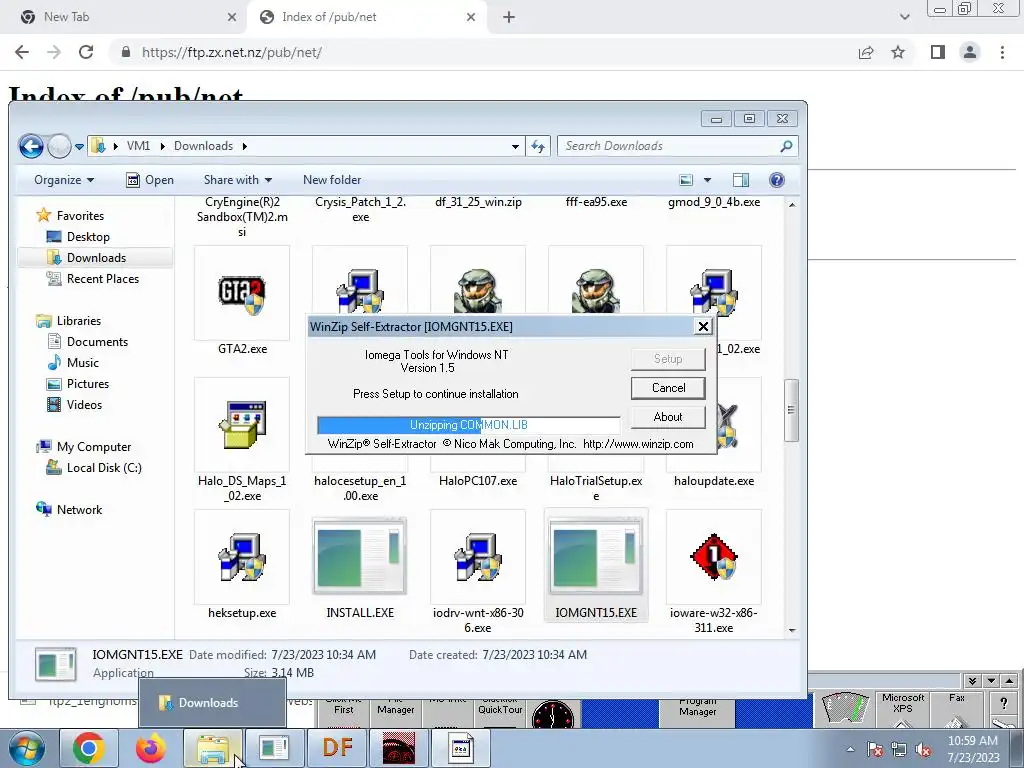Viewport: 1024px width, 768px height.
Task: Open Firefox from the taskbar
Action: point(151,748)
